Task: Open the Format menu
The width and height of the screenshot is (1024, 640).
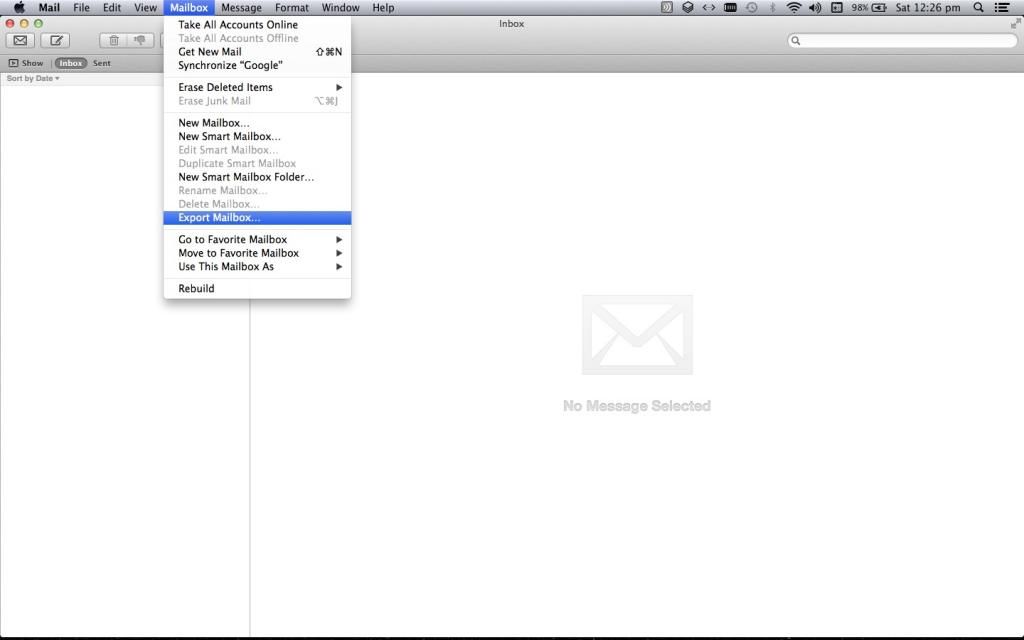Action: coord(291,8)
